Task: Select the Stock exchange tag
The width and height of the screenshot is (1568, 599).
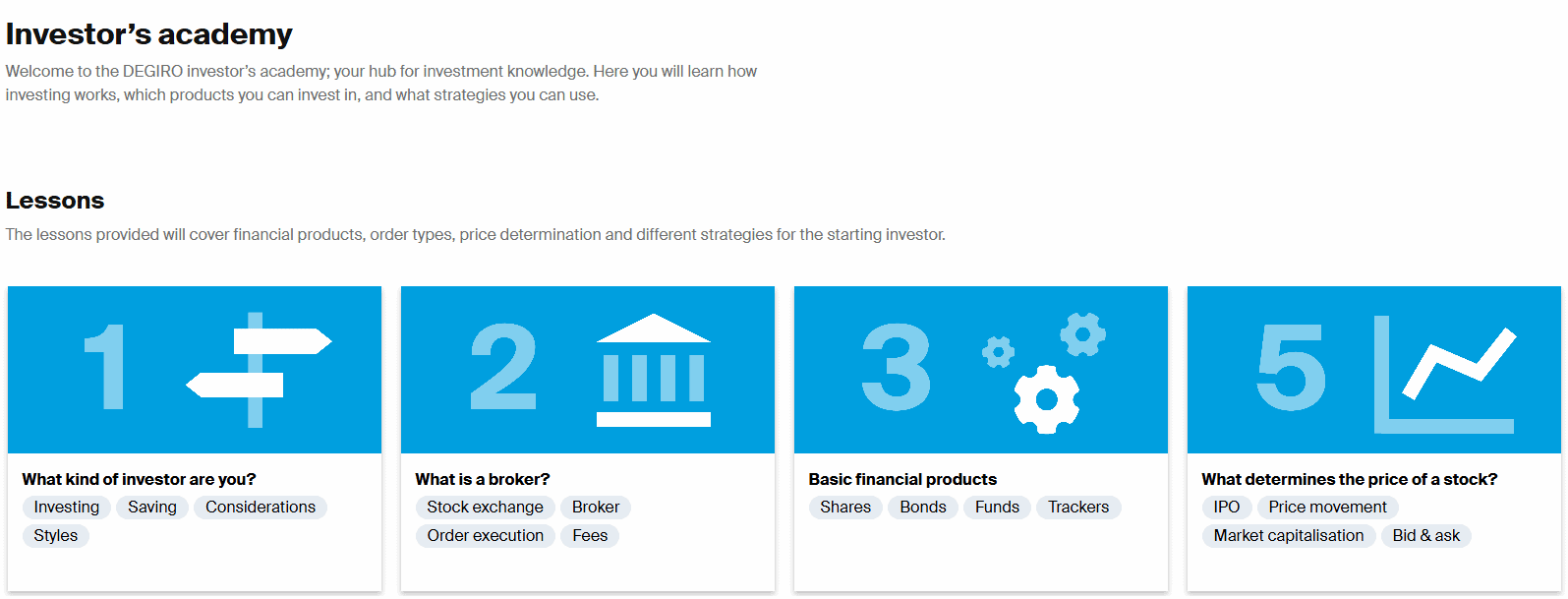Action: (485, 508)
